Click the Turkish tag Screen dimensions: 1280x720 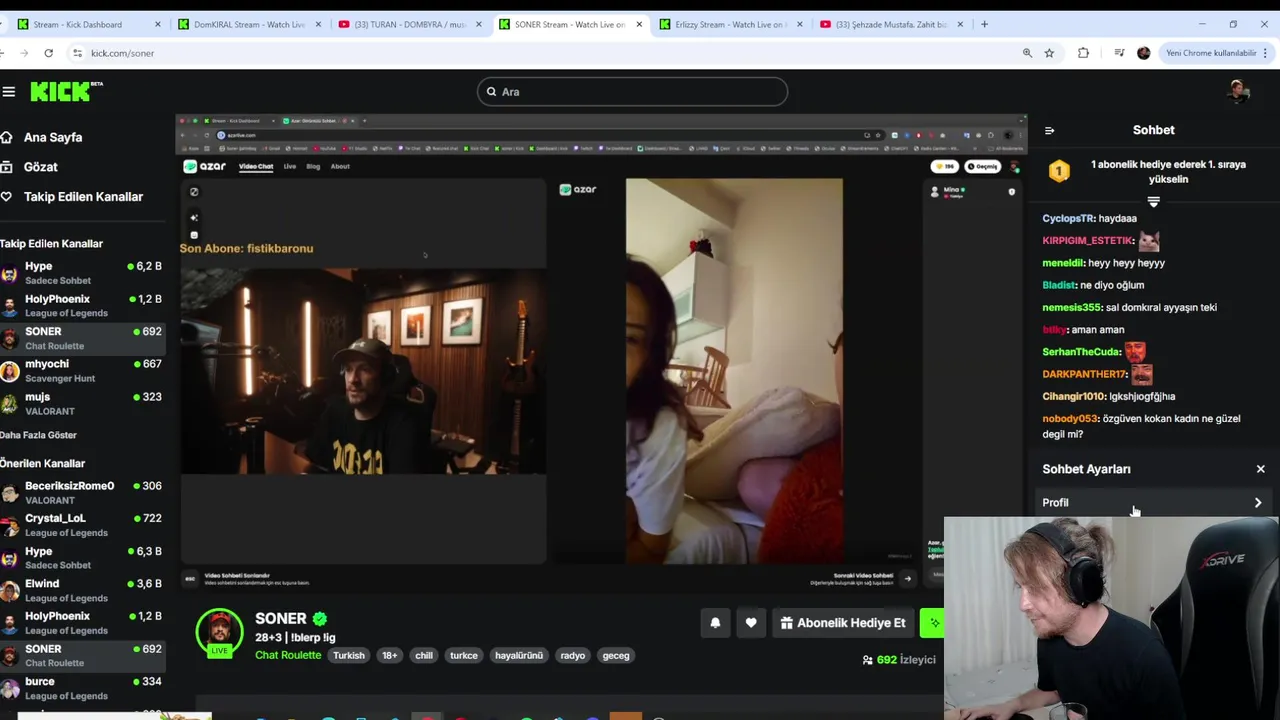click(349, 656)
